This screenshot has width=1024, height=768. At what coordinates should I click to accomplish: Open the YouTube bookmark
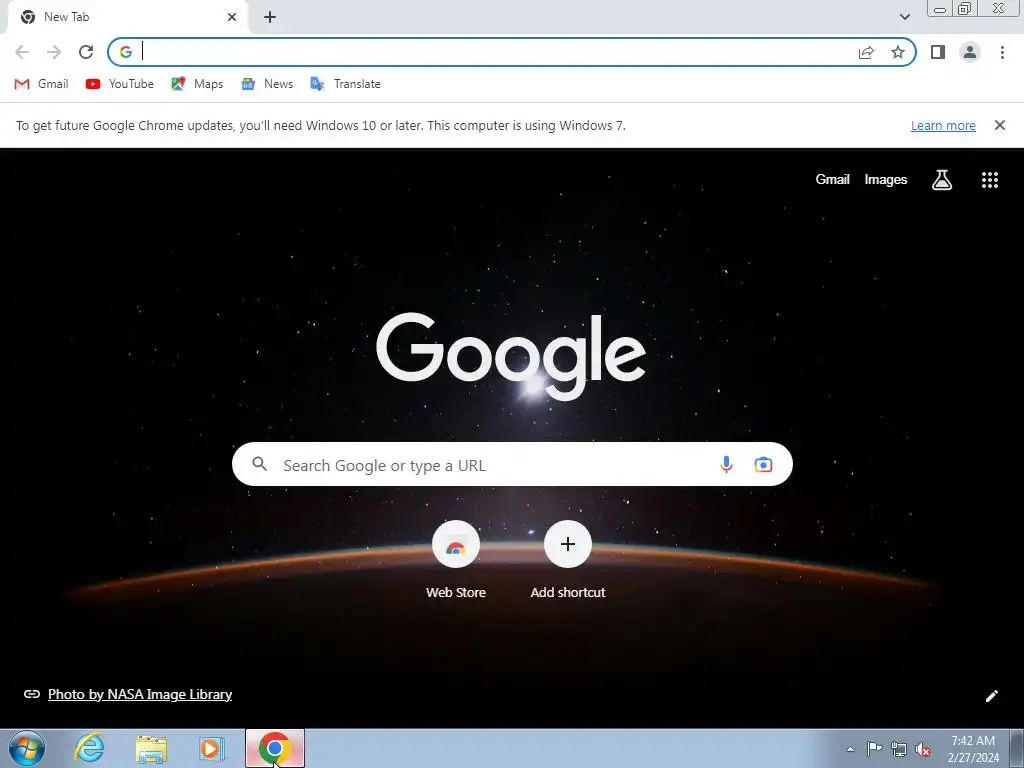coord(120,84)
